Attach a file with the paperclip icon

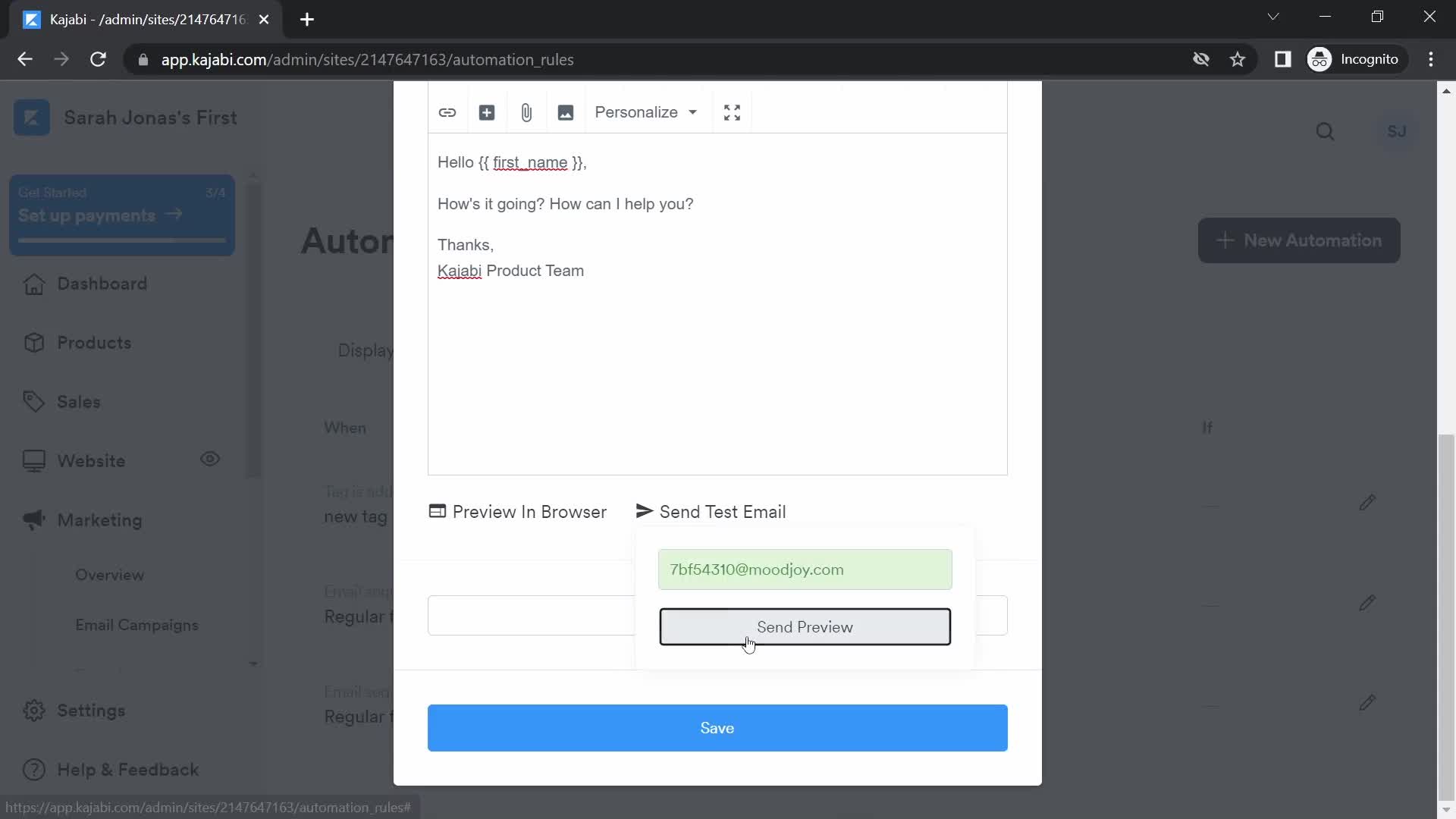pyautogui.click(x=526, y=112)
